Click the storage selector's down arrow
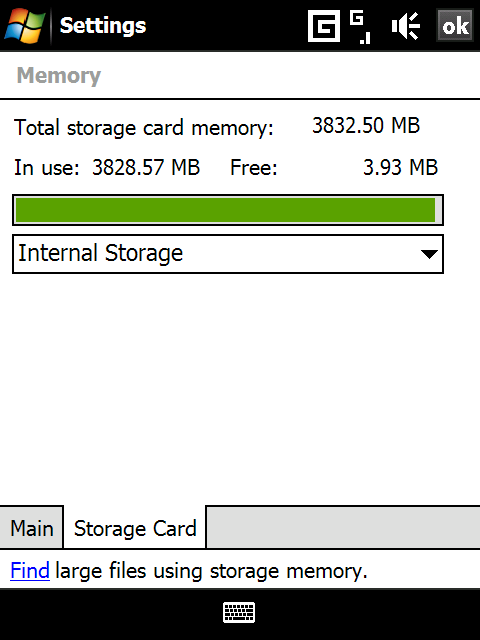 [x=429, y=254]
